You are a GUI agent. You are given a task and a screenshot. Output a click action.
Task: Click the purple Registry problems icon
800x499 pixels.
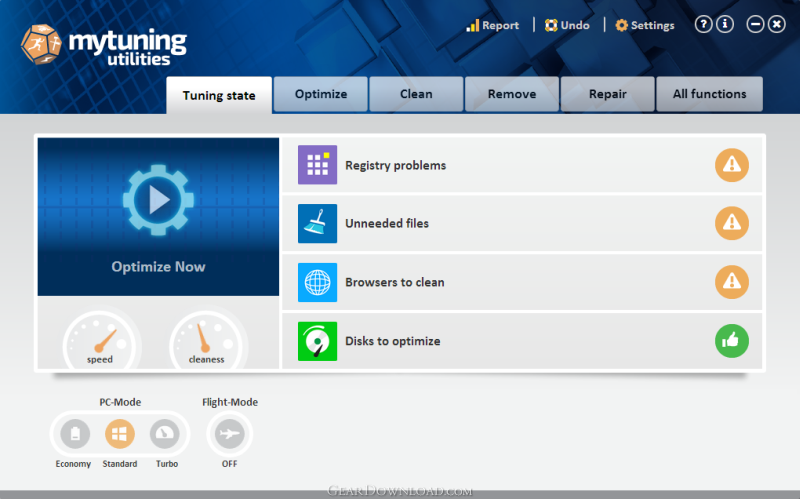click(x=317, y=165)
